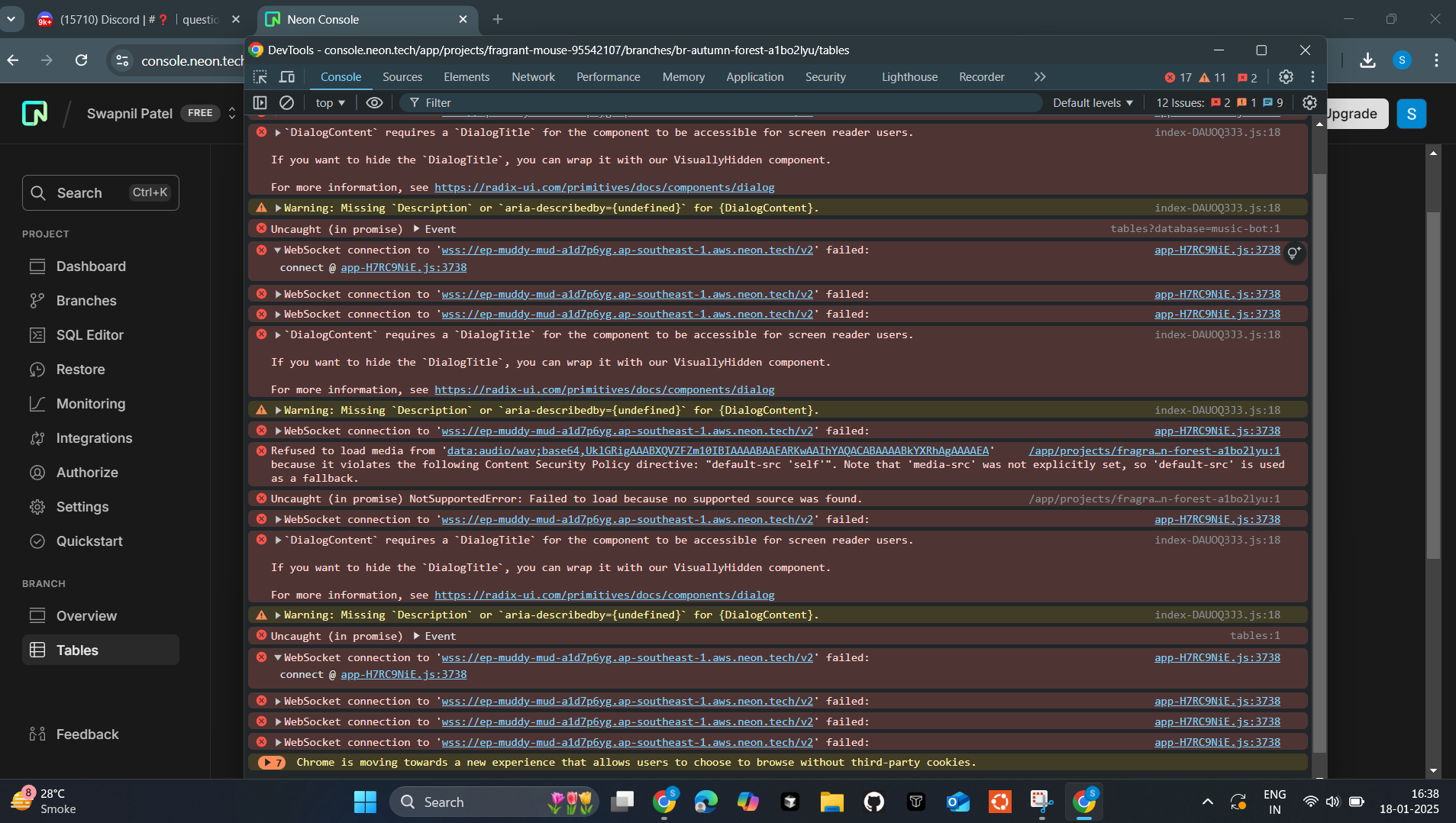The width and height of the screenshot is (1456, 823).
Task: Switch to the Discord browser tab
Action: [x=137, y=20]
